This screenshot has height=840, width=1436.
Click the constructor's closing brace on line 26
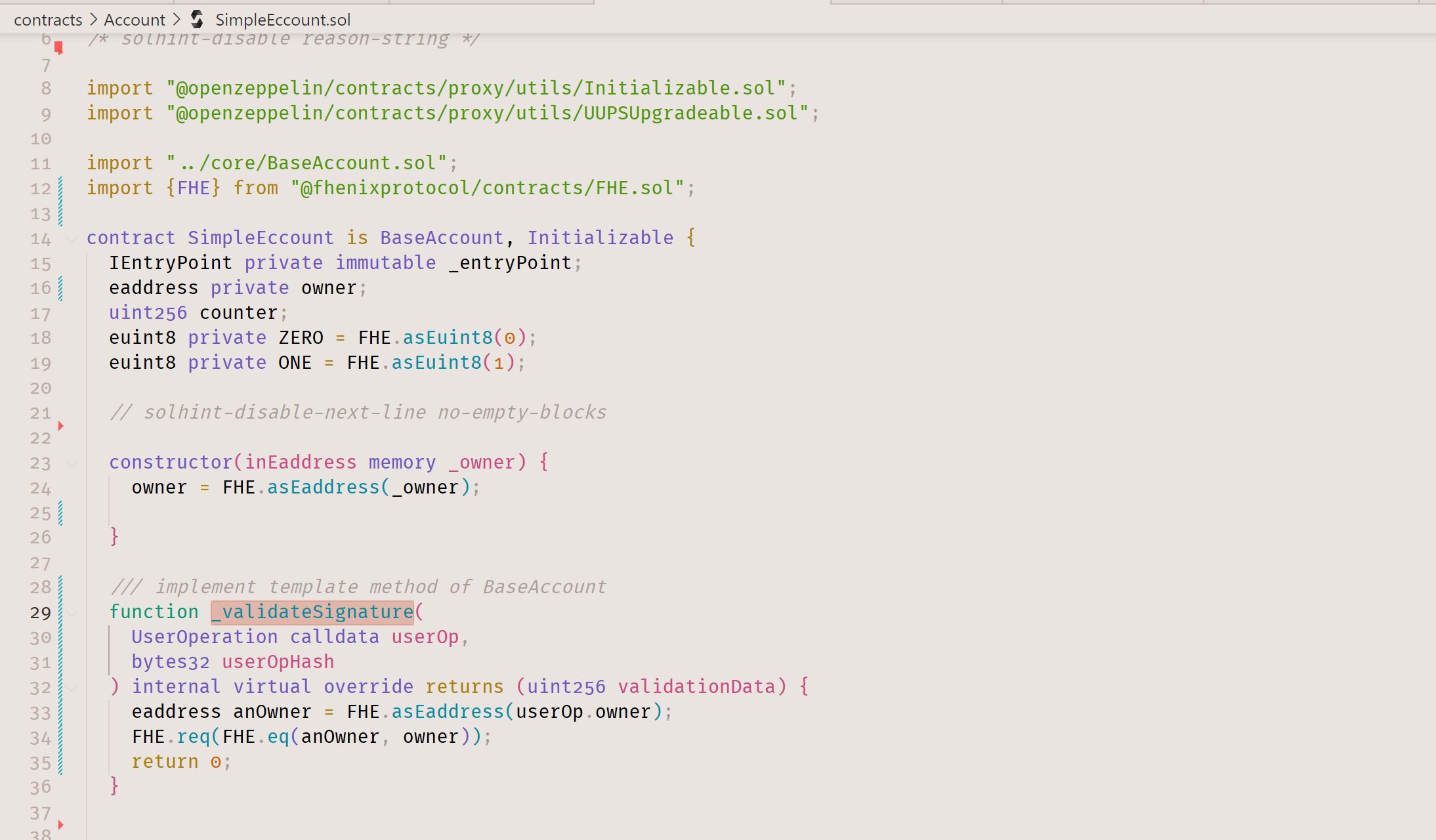(114, 536)
